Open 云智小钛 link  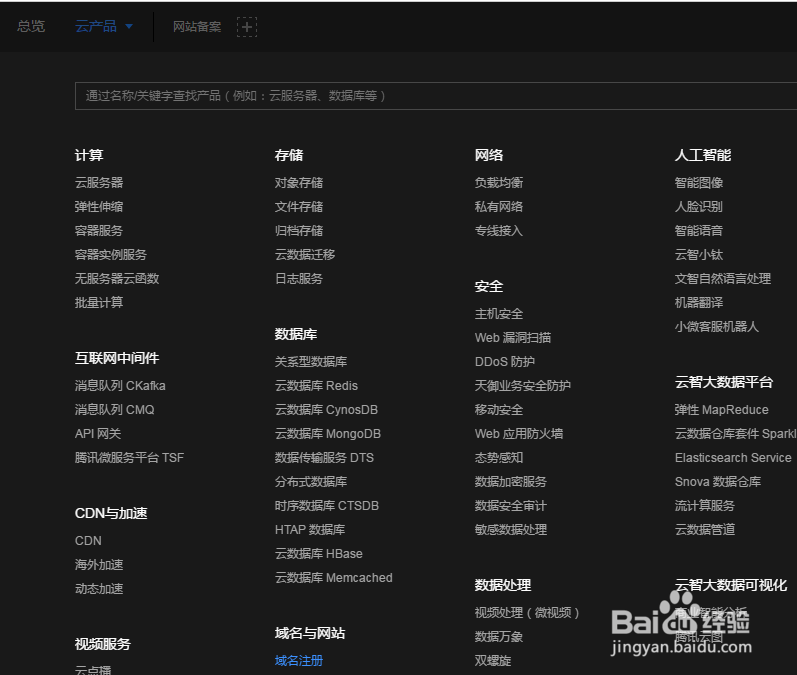tap(699, 254)
